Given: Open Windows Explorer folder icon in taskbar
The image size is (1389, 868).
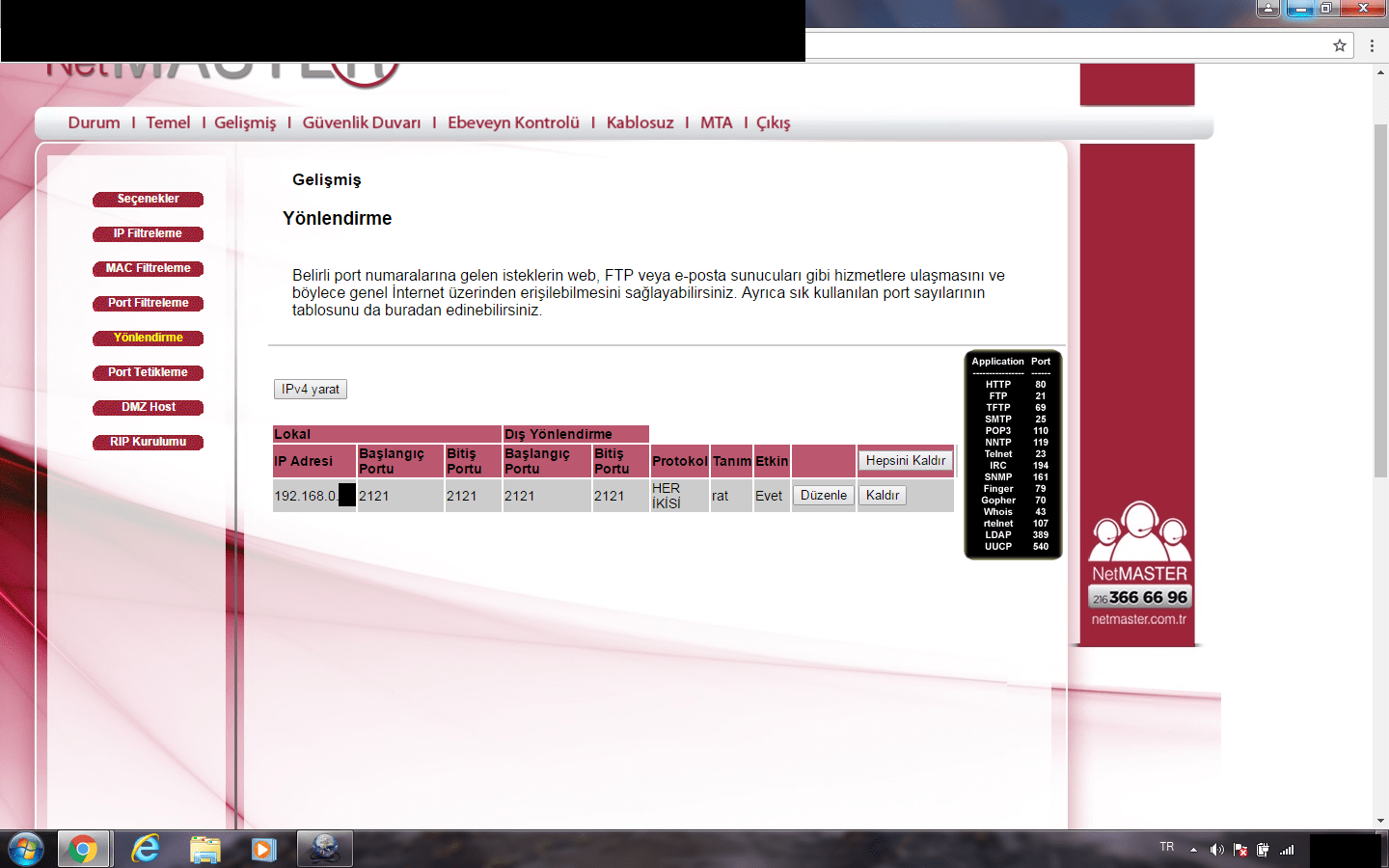Looking at the screenshot, I should [x=205, y=850].
